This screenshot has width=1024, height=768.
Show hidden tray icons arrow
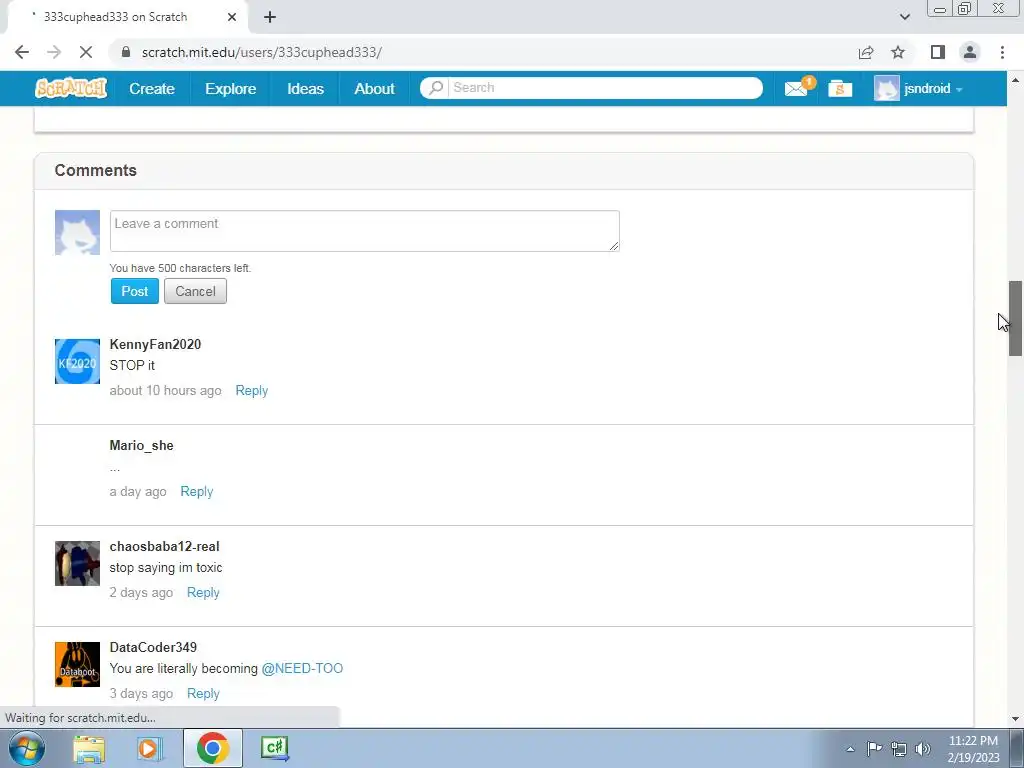tap(850, 749)
